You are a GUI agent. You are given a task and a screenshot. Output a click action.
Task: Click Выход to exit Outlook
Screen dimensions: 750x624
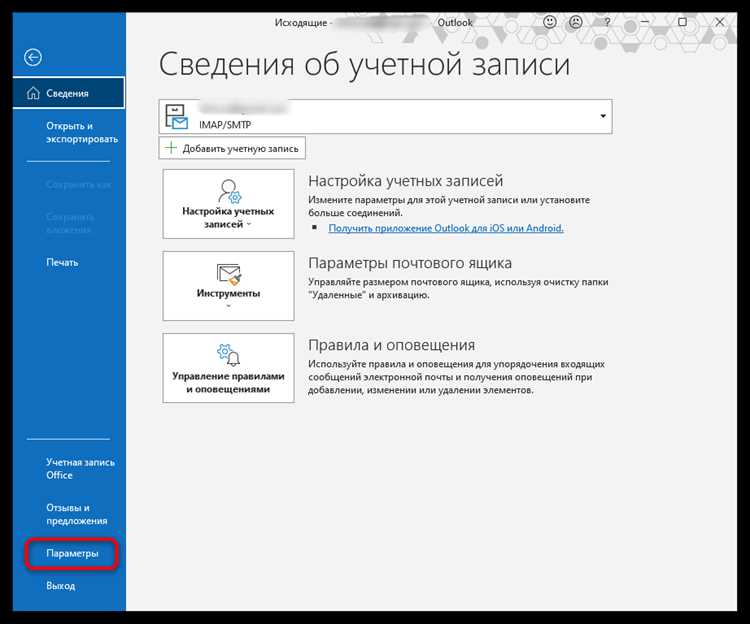tap(60, 585)
